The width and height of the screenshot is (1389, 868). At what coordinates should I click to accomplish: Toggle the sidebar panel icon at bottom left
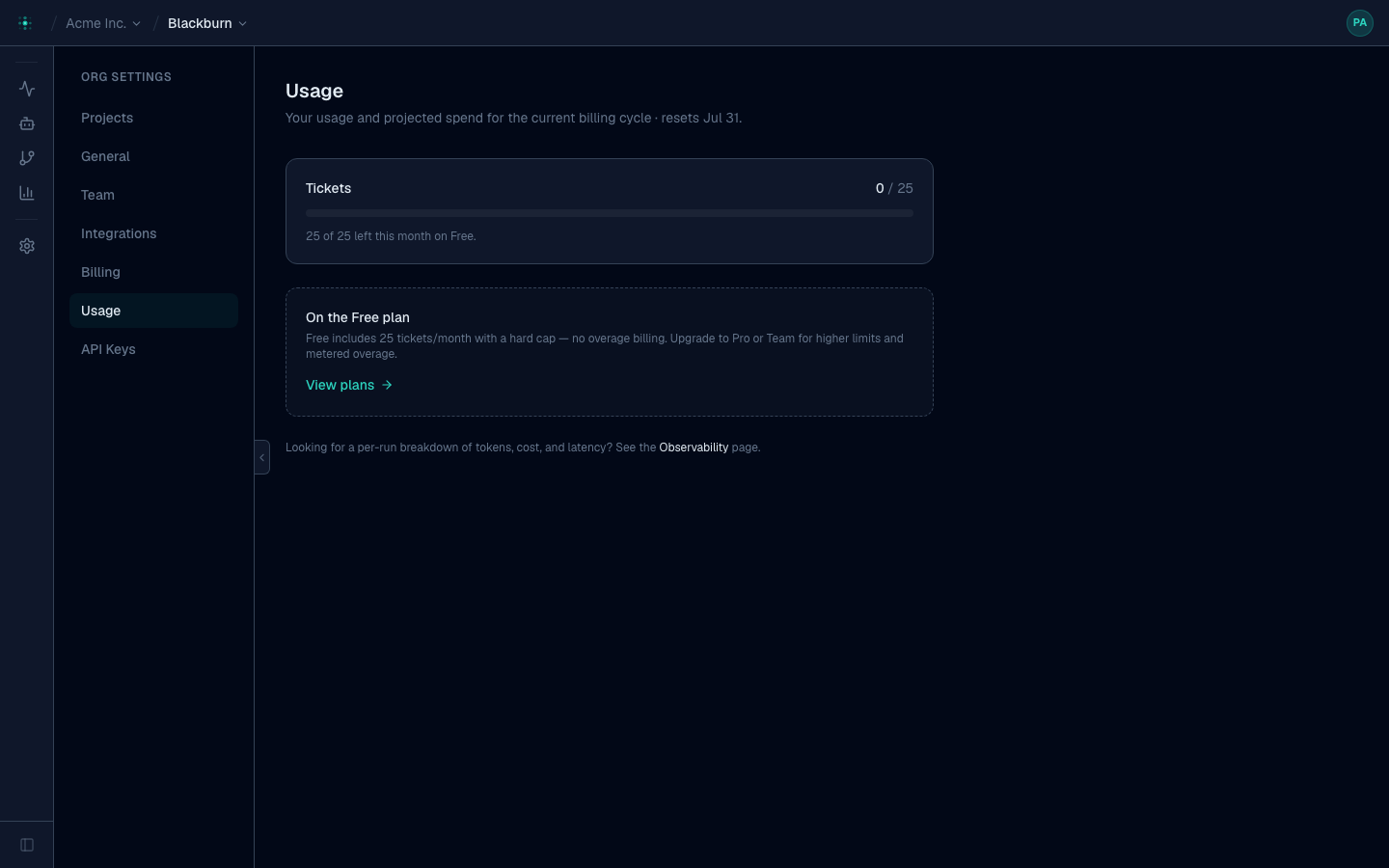(x=27, y=845)
